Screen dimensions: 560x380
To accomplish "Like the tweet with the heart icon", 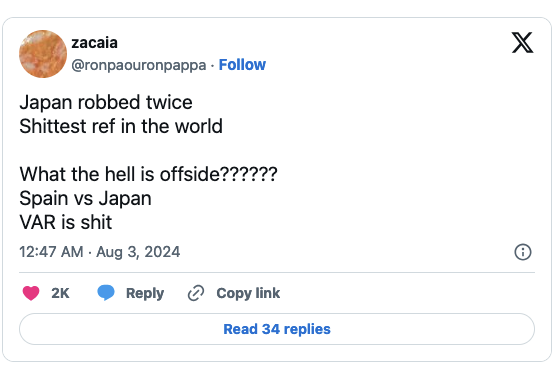I will (31, 293).
